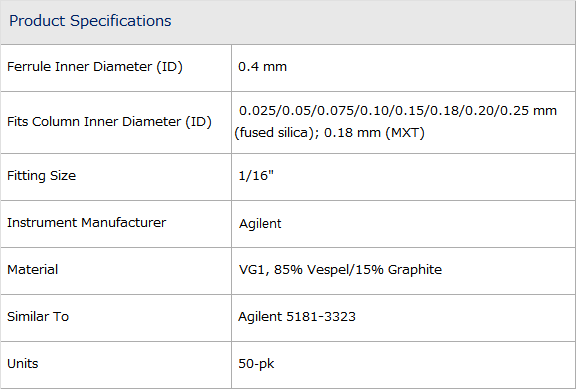576x389 pixels.
Task: Select the Fits Column Inner Diameter (ID) label
Action: pyautogui.click(x=109, y=122)
